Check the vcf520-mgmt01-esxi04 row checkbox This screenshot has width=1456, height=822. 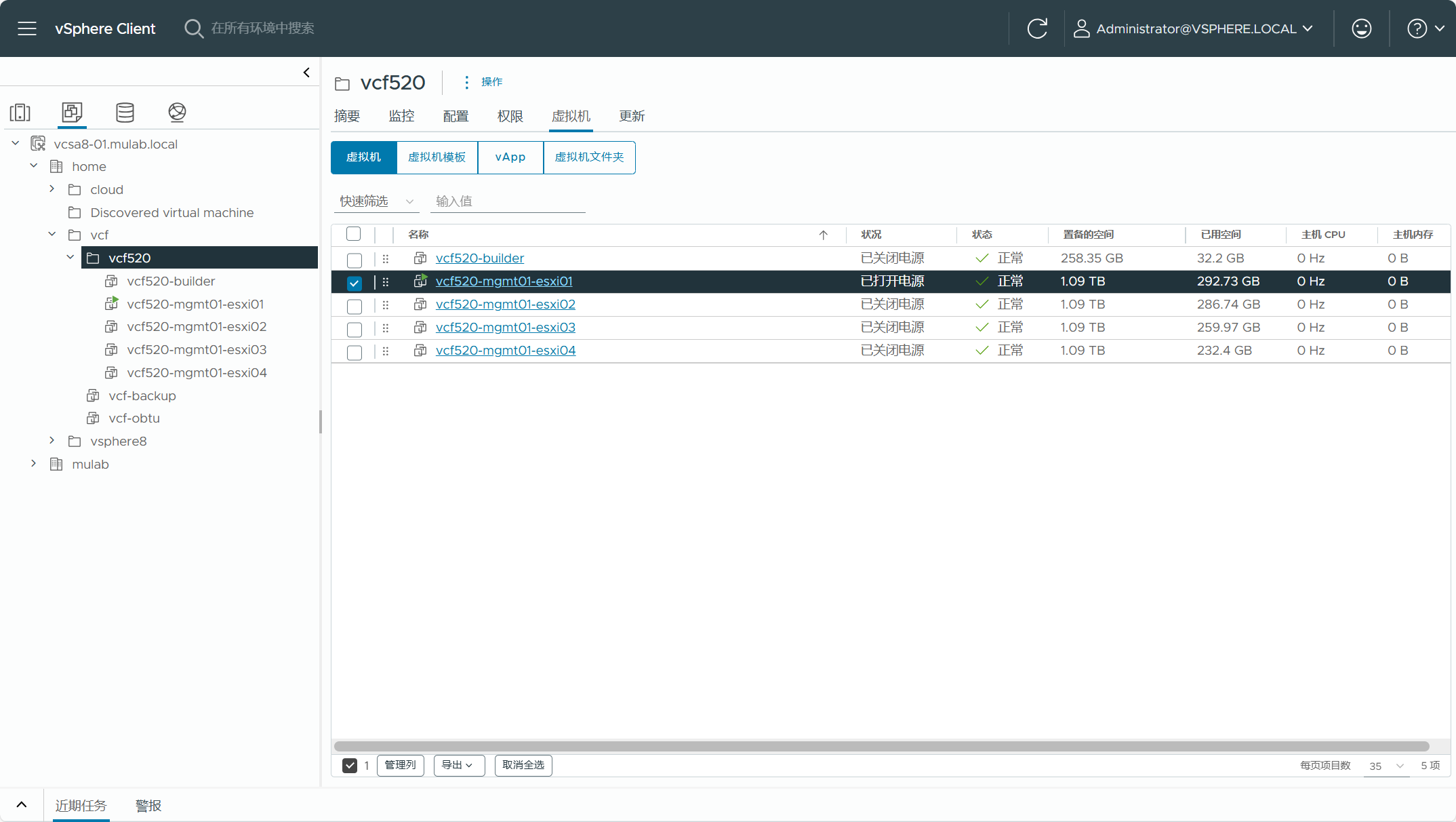pos(354,352)
